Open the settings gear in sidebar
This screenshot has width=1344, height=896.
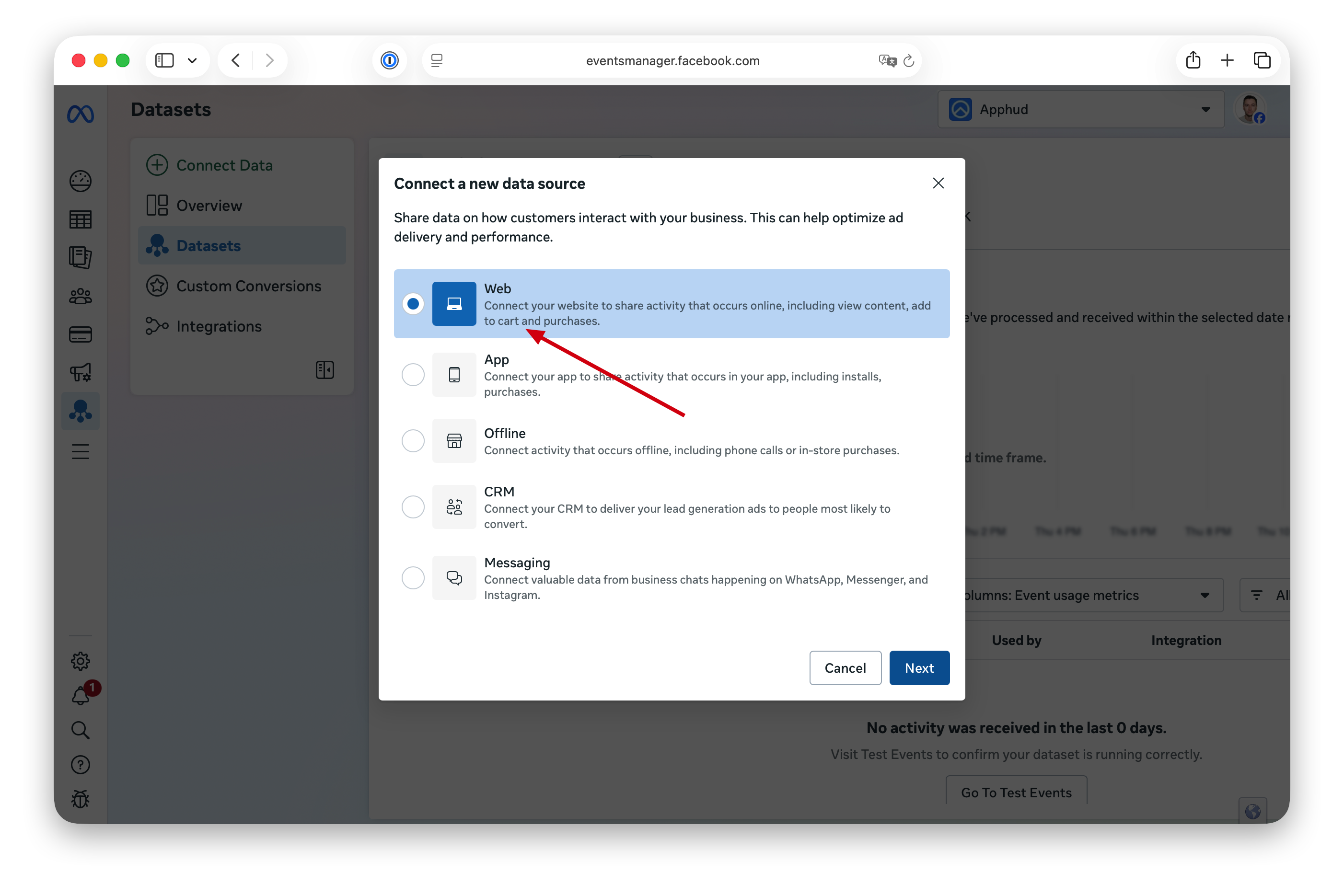[x=80, y=661]
